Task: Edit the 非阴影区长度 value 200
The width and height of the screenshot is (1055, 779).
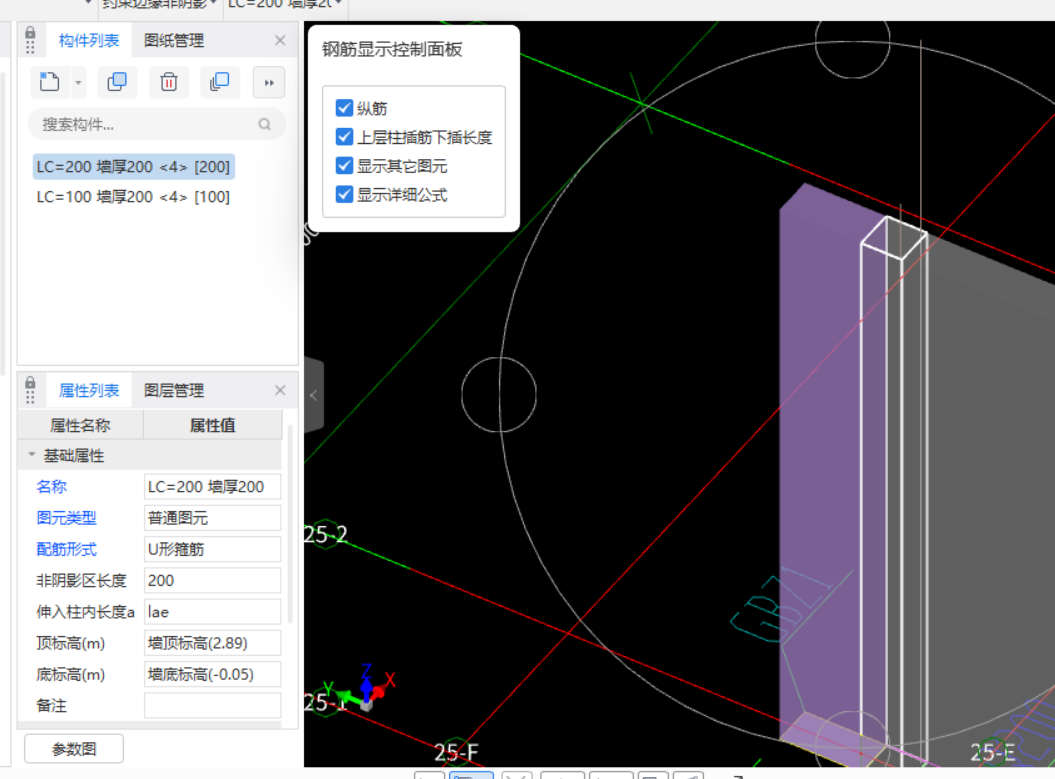Action: pos(213,581)
